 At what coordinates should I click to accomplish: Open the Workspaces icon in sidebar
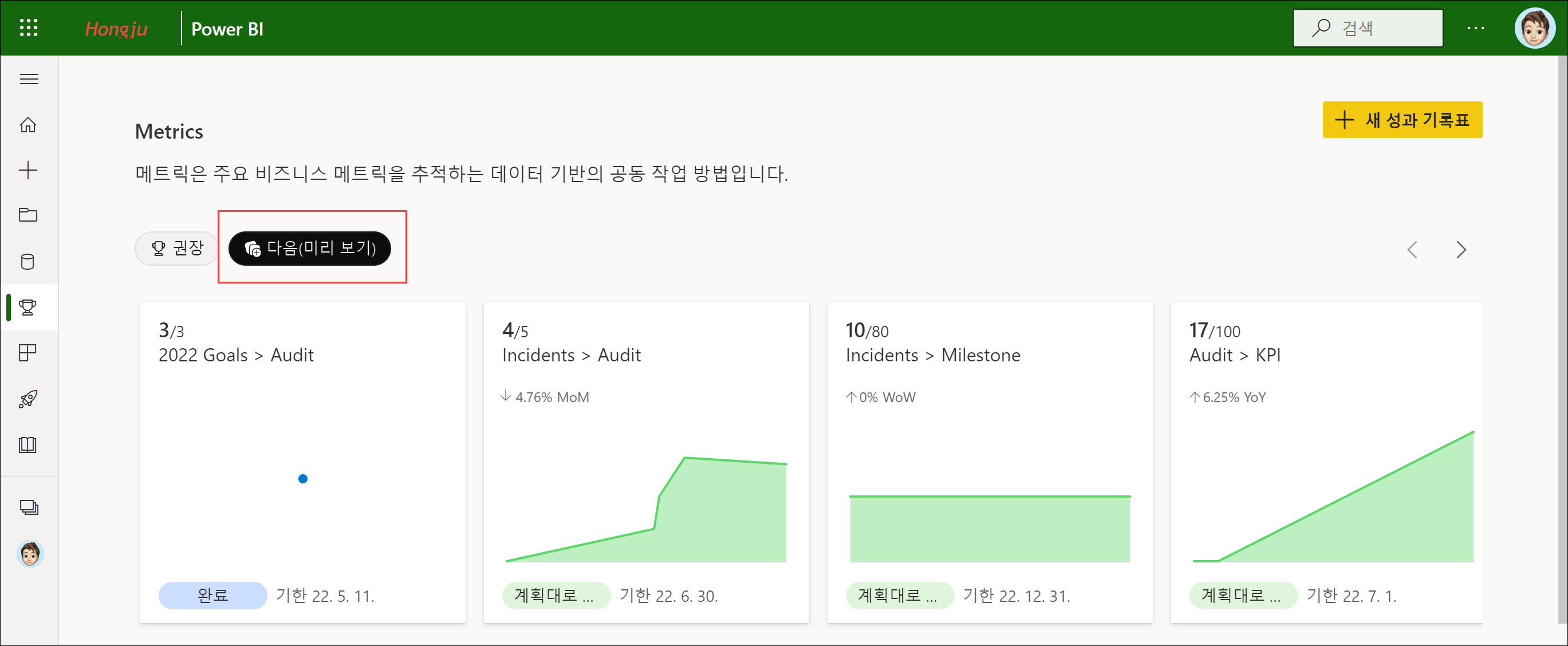[x=29, y=507]
